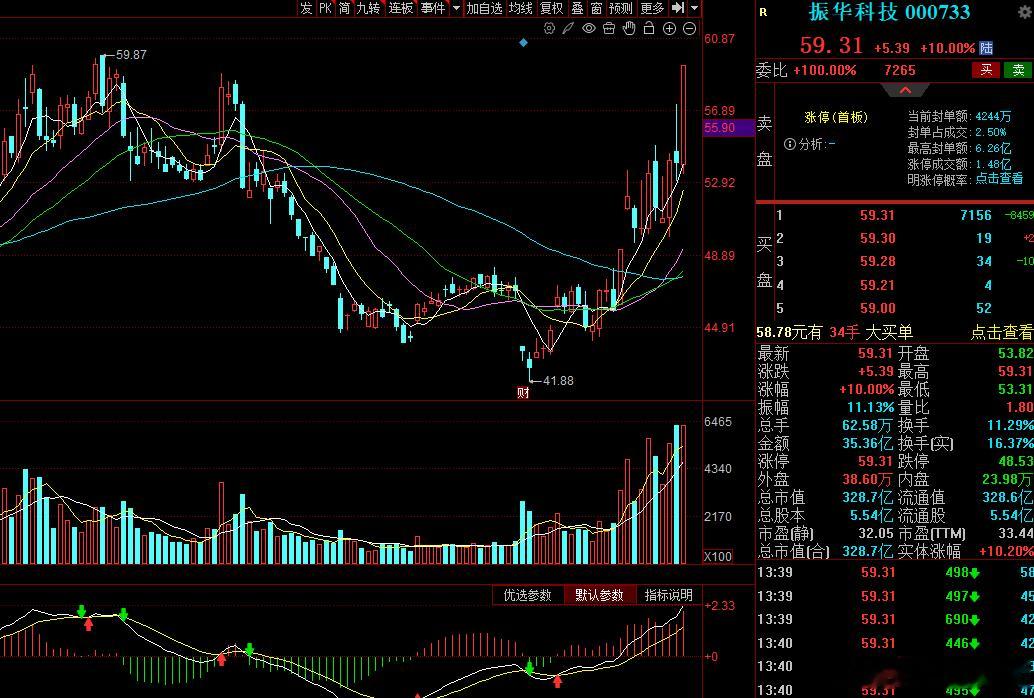Open the 均线 moving average menu
This screenshot has height=698, width=1034.
pos(521,8)
